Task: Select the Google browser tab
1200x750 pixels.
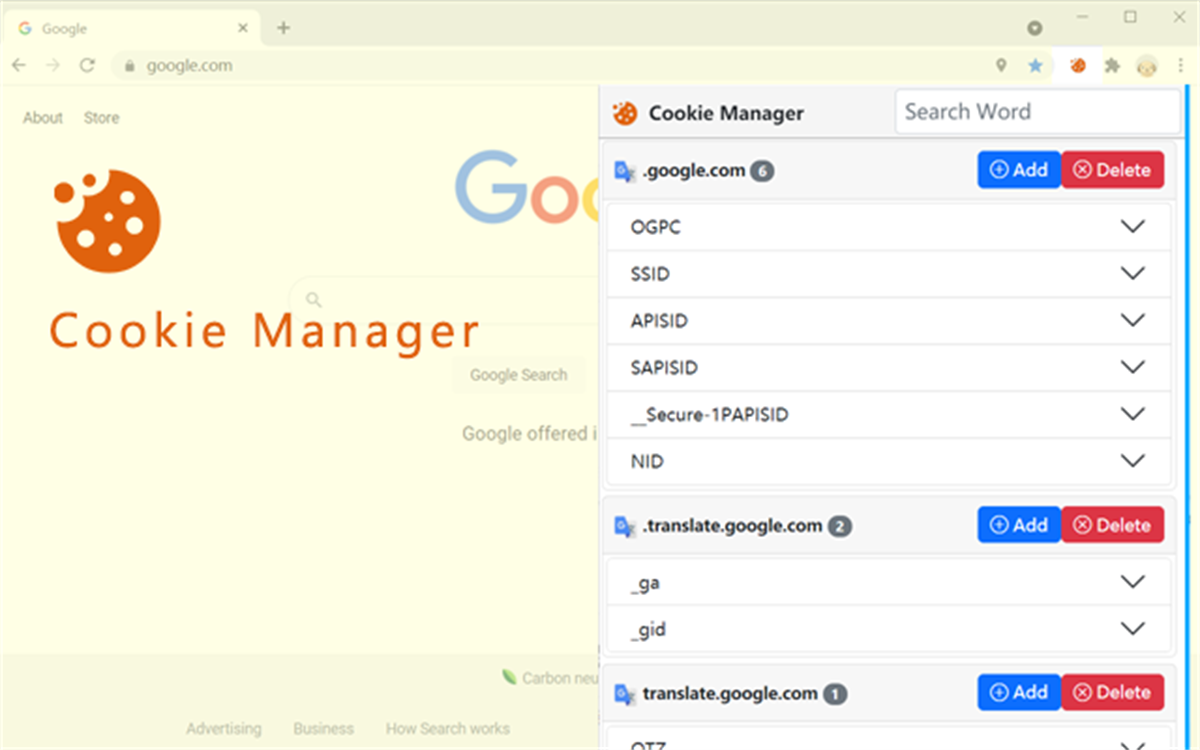Action: pos(132,28)
